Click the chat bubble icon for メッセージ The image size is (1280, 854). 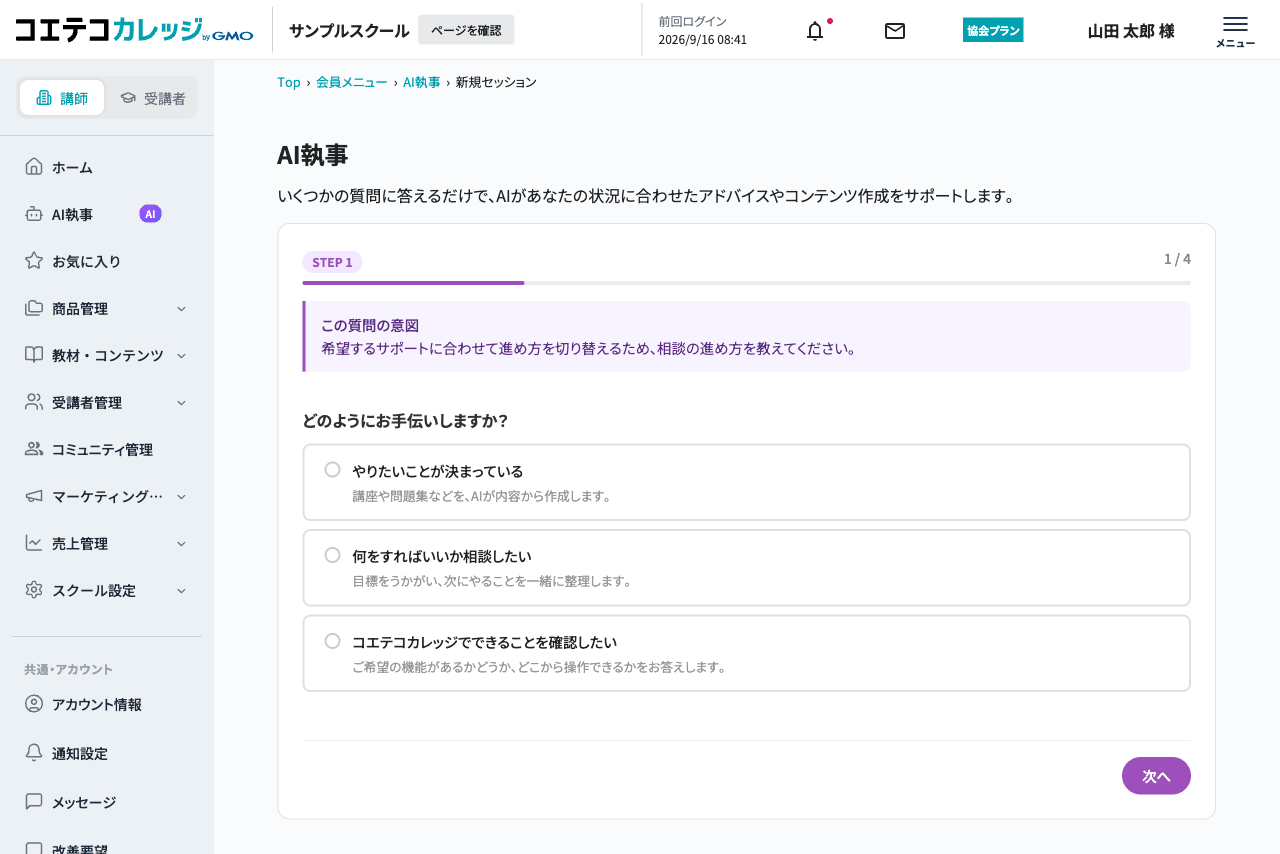point(34,801)
